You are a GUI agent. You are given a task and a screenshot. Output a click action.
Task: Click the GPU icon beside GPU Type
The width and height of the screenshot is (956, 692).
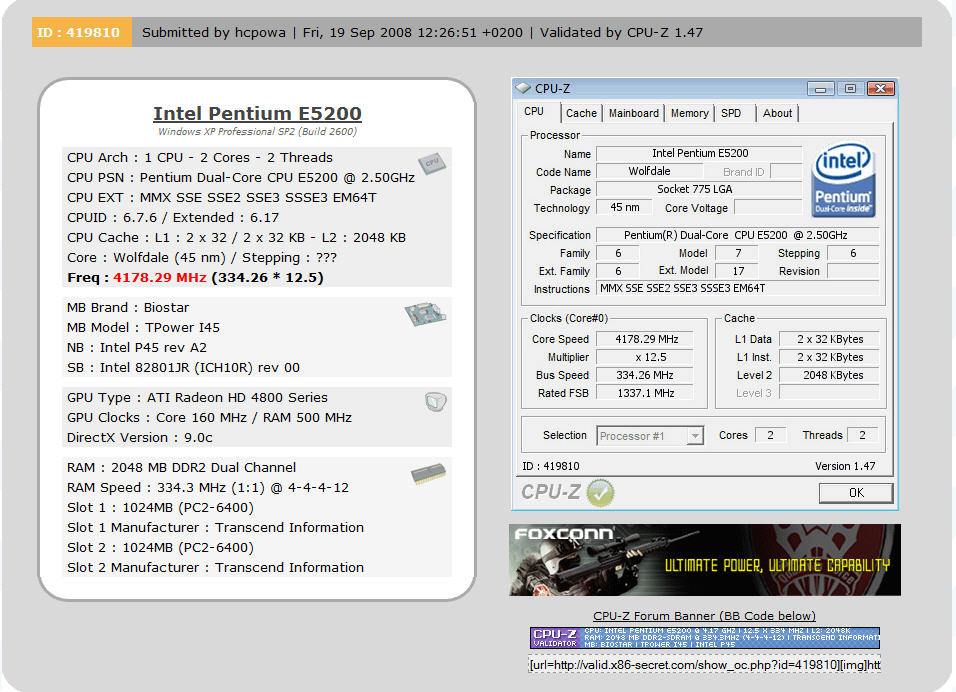click(435, 402)
